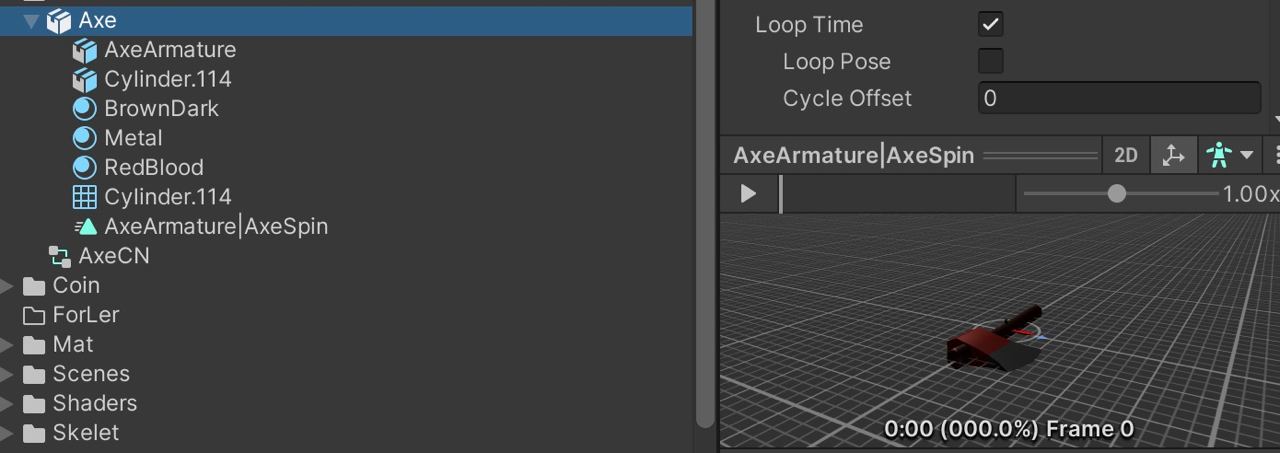Click the frame readout 0:00 (000.0%) Frame 0
The height and width of the screenshot is (453, 1280).
1009,430
